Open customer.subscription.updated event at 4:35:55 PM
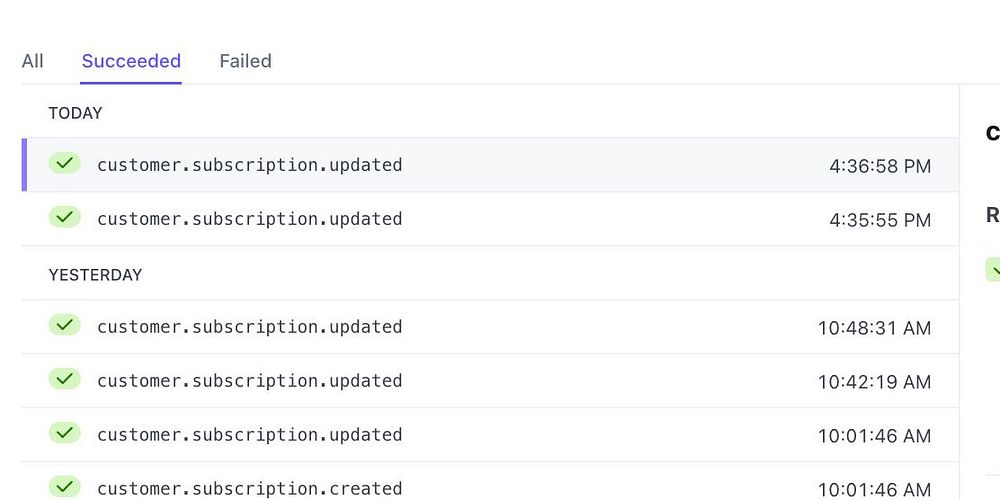 249,219
